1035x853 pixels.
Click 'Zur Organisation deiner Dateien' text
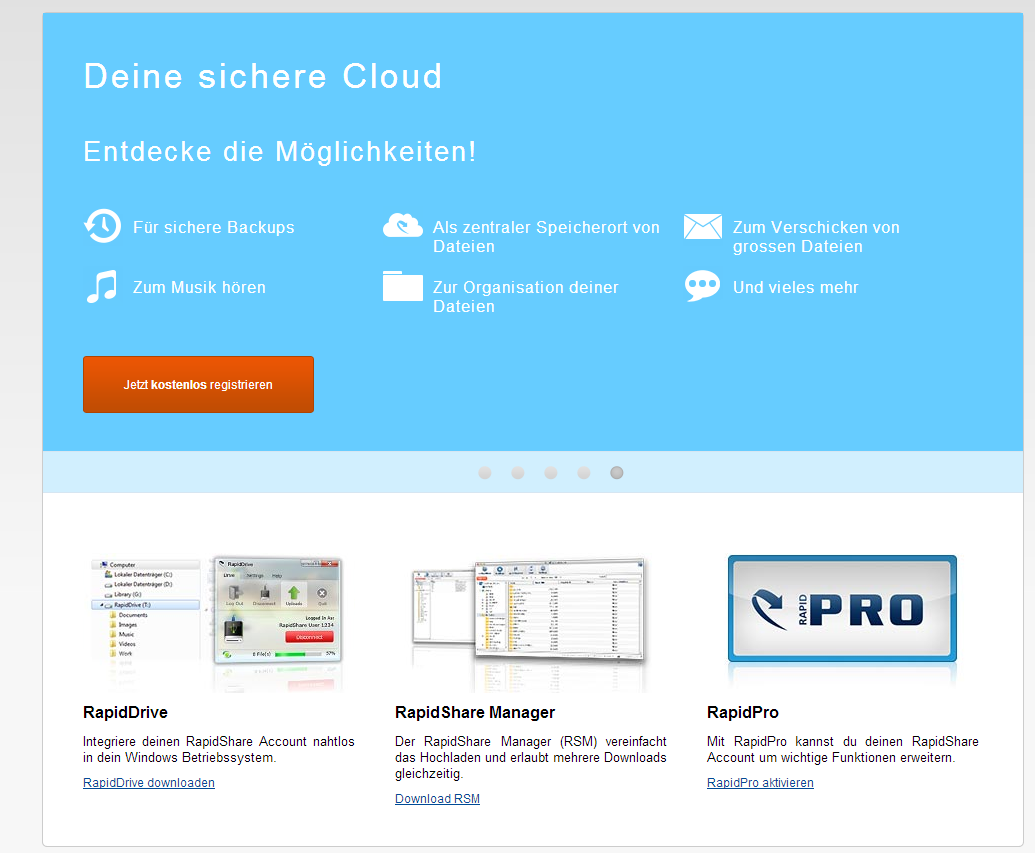click(525, 296)
